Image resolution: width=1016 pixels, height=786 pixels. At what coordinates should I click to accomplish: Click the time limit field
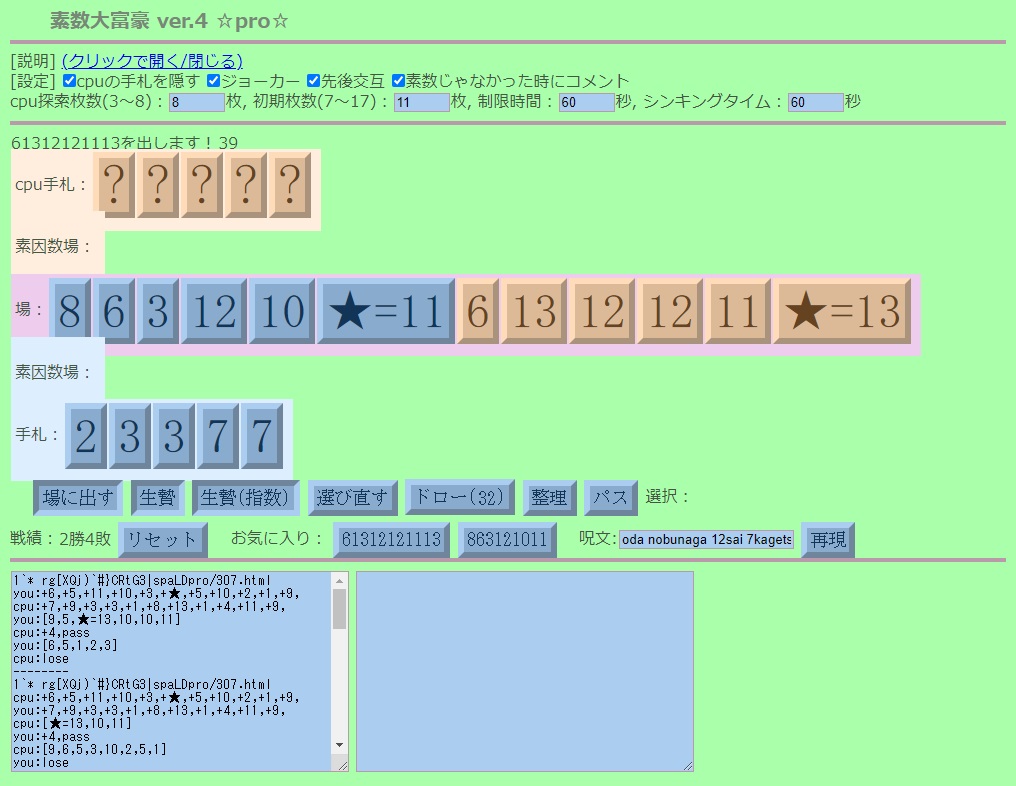pos(587,102)
